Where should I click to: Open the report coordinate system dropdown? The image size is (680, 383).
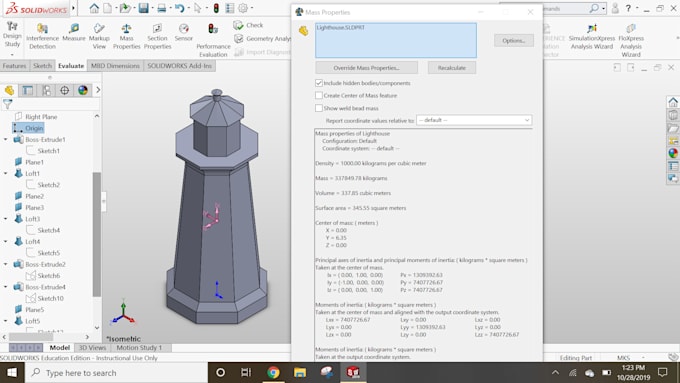[474, 120]
